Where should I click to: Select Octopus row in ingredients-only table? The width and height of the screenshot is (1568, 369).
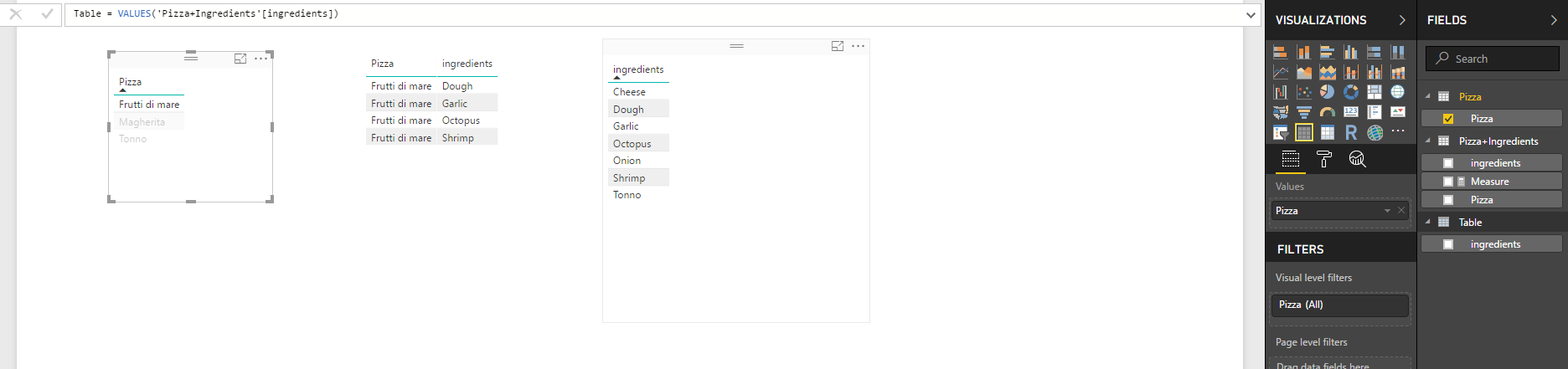point(638,144)
